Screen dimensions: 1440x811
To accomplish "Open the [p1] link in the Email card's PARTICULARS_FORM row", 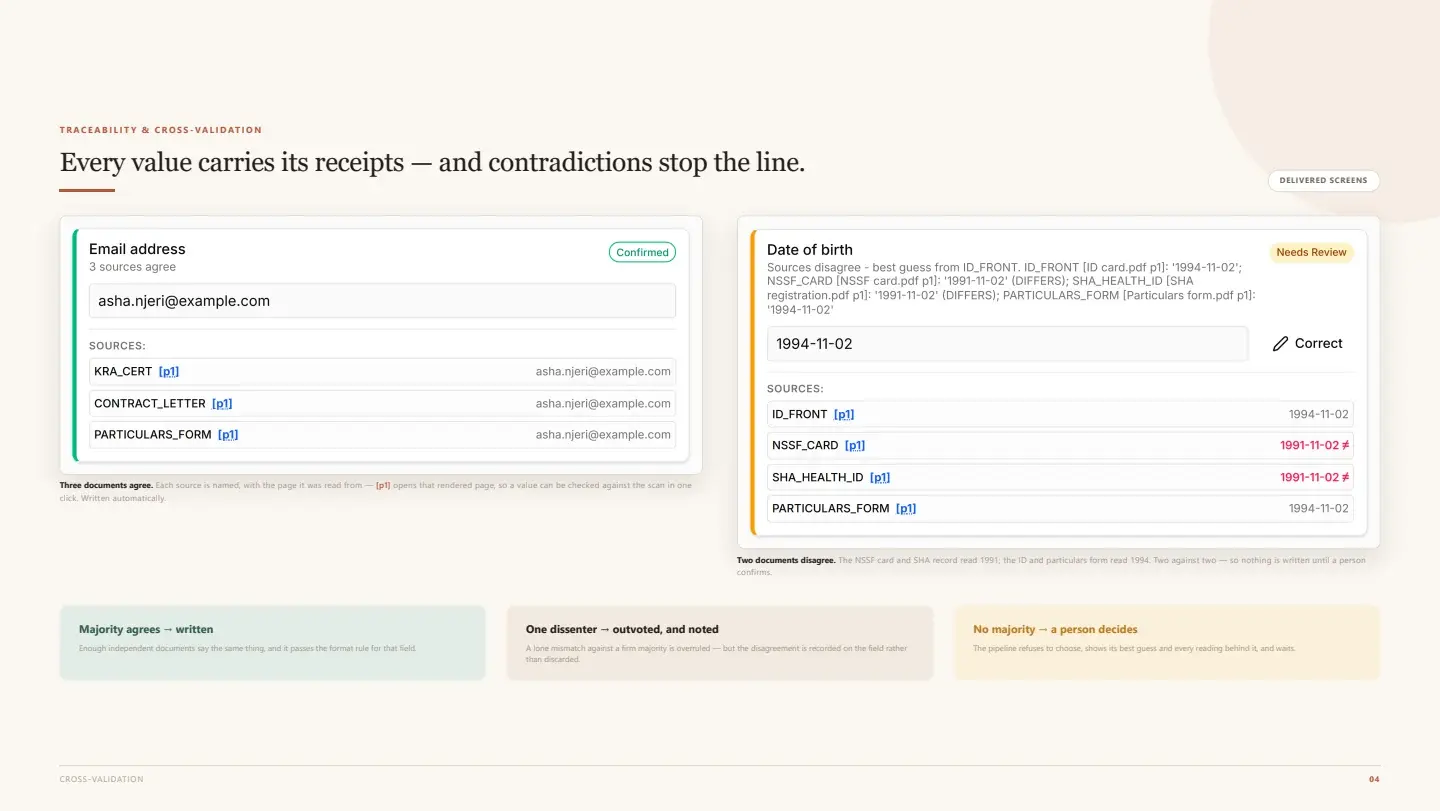I will pos(228,434).
